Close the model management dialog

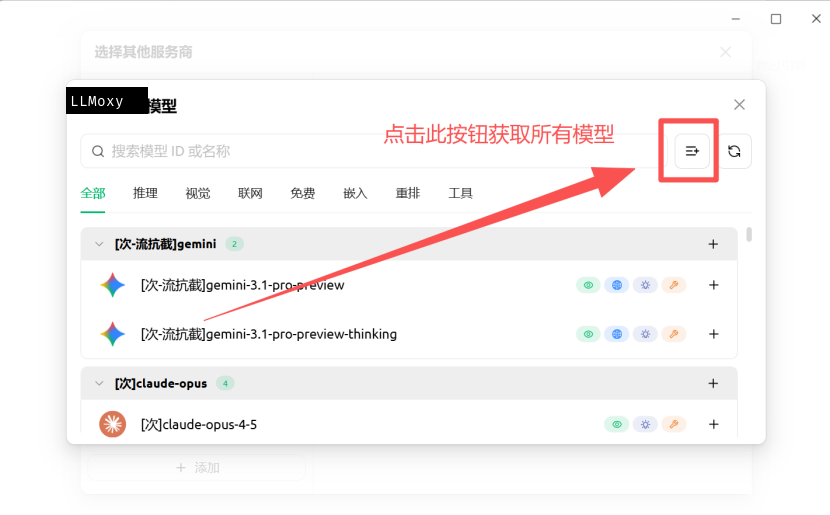pyautogui.click(x=739, y=104)
